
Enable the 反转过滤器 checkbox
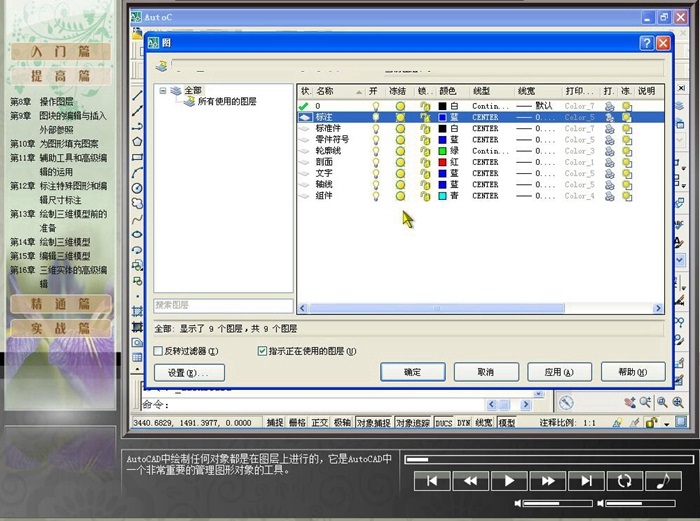(x=160, y=352)
